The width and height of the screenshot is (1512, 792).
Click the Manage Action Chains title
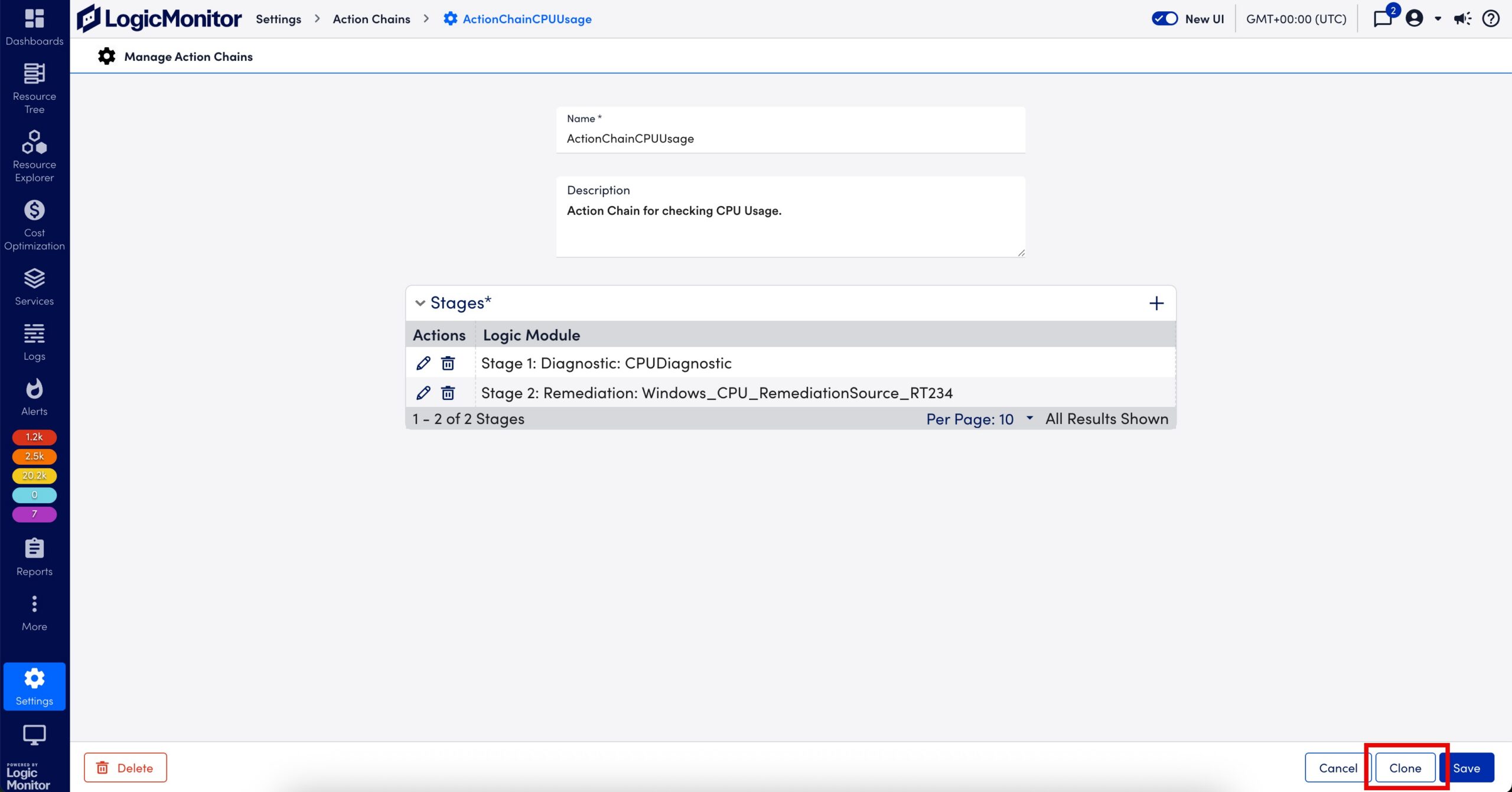[188, 56]
